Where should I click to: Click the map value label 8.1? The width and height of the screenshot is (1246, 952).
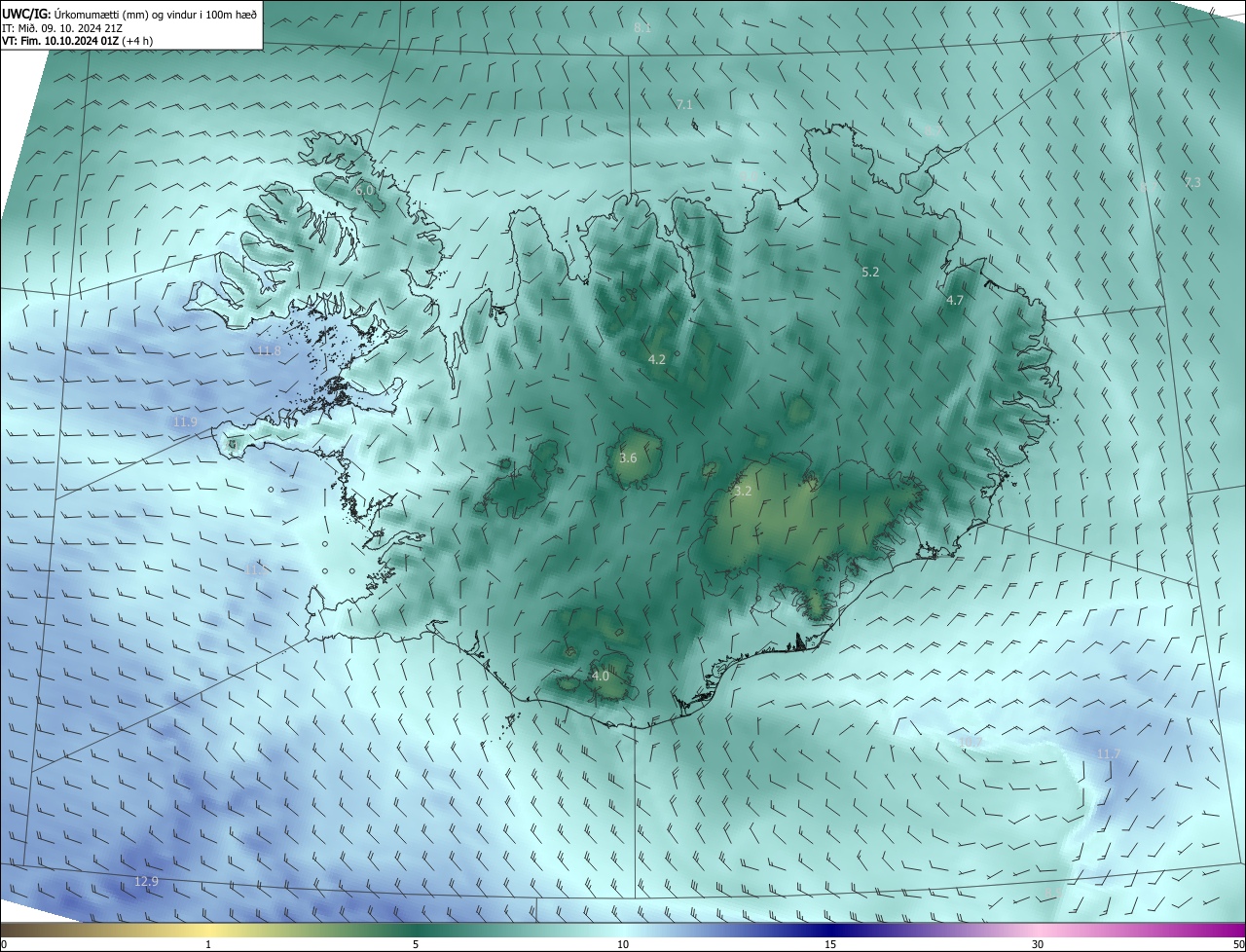coord(642,28)
